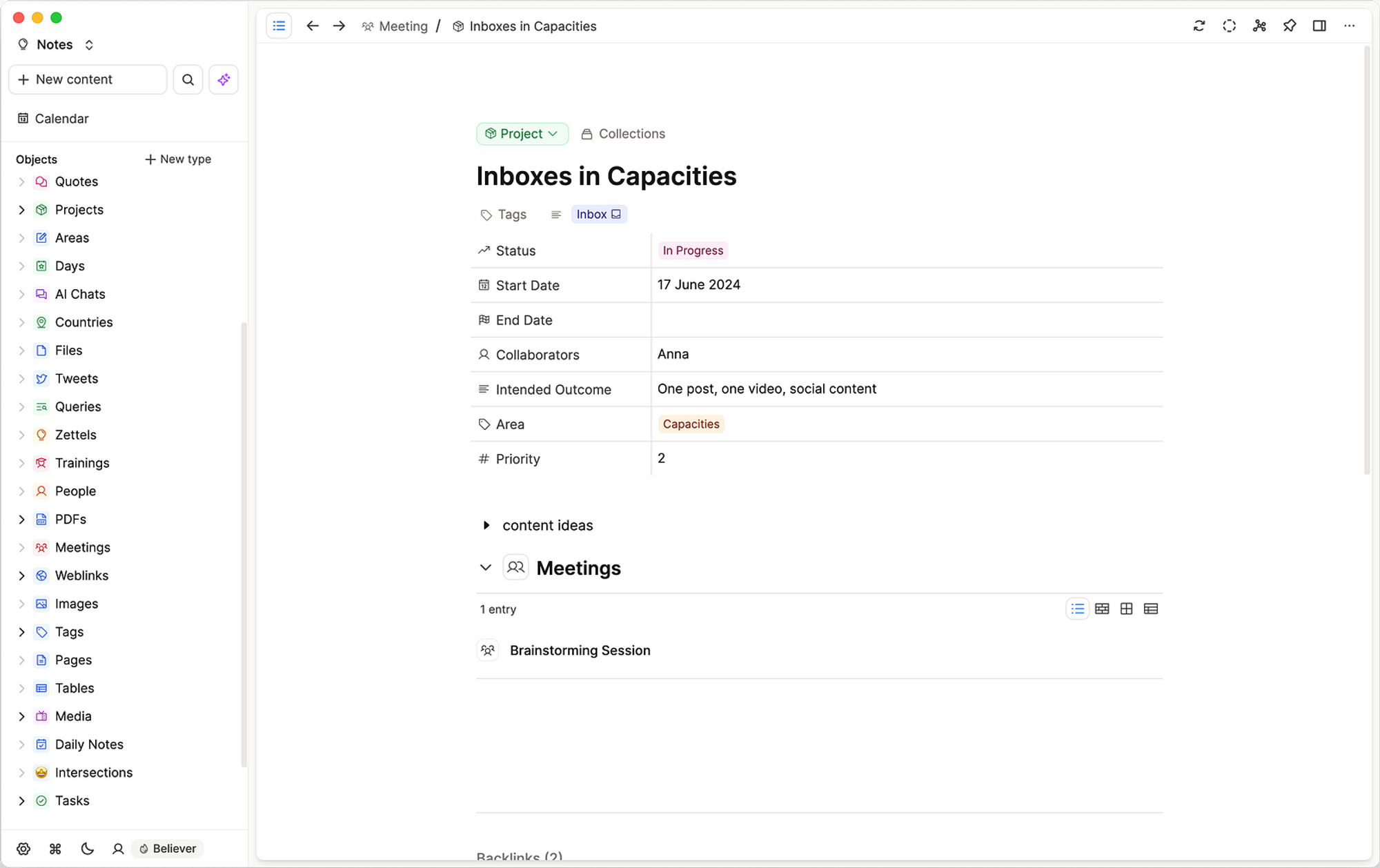Click the Countries pin icon
1380x868 pixels.
click(x=41, y=322)
